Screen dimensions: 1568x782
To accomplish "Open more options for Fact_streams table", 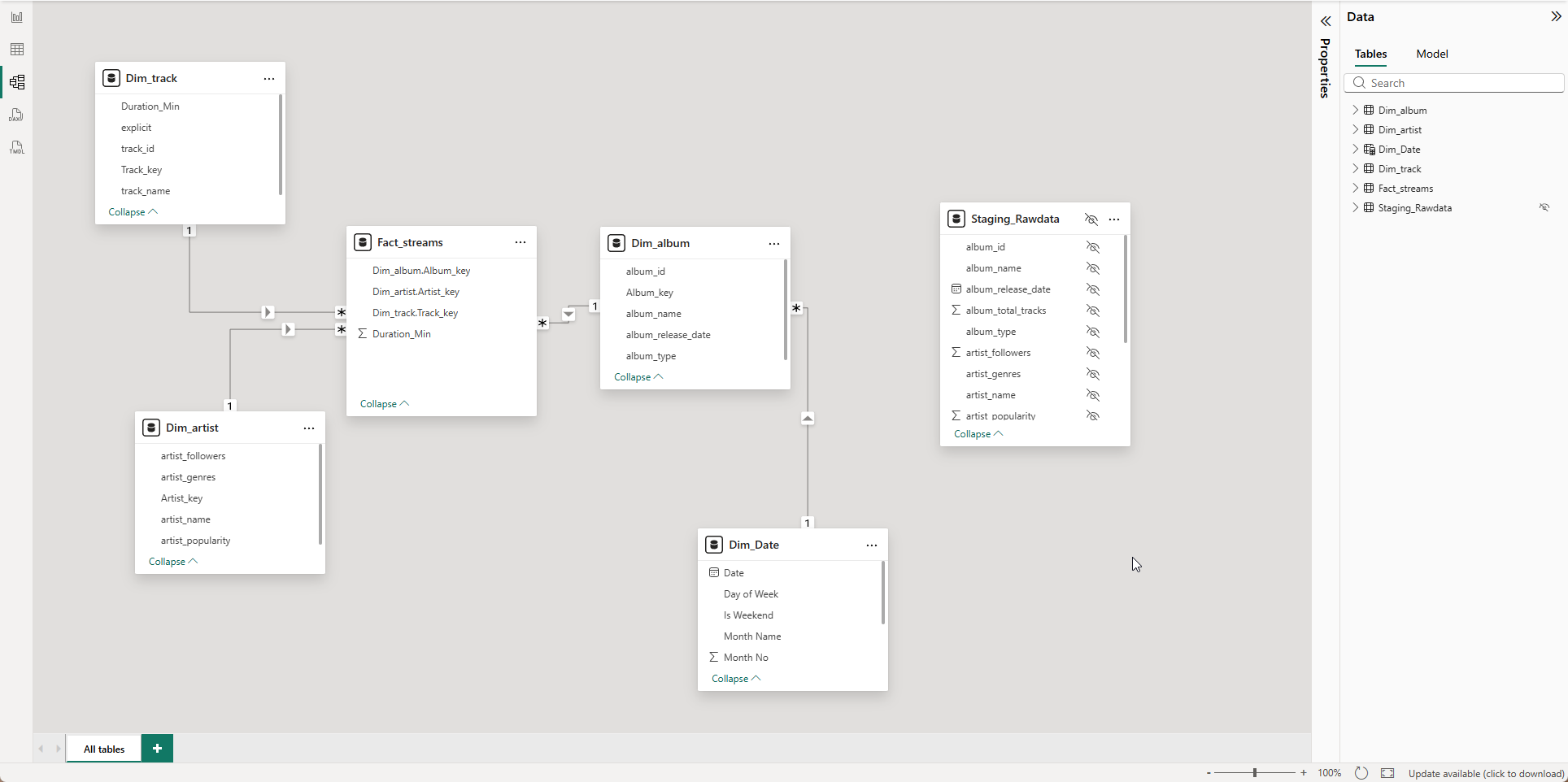I will pos(520,242).
